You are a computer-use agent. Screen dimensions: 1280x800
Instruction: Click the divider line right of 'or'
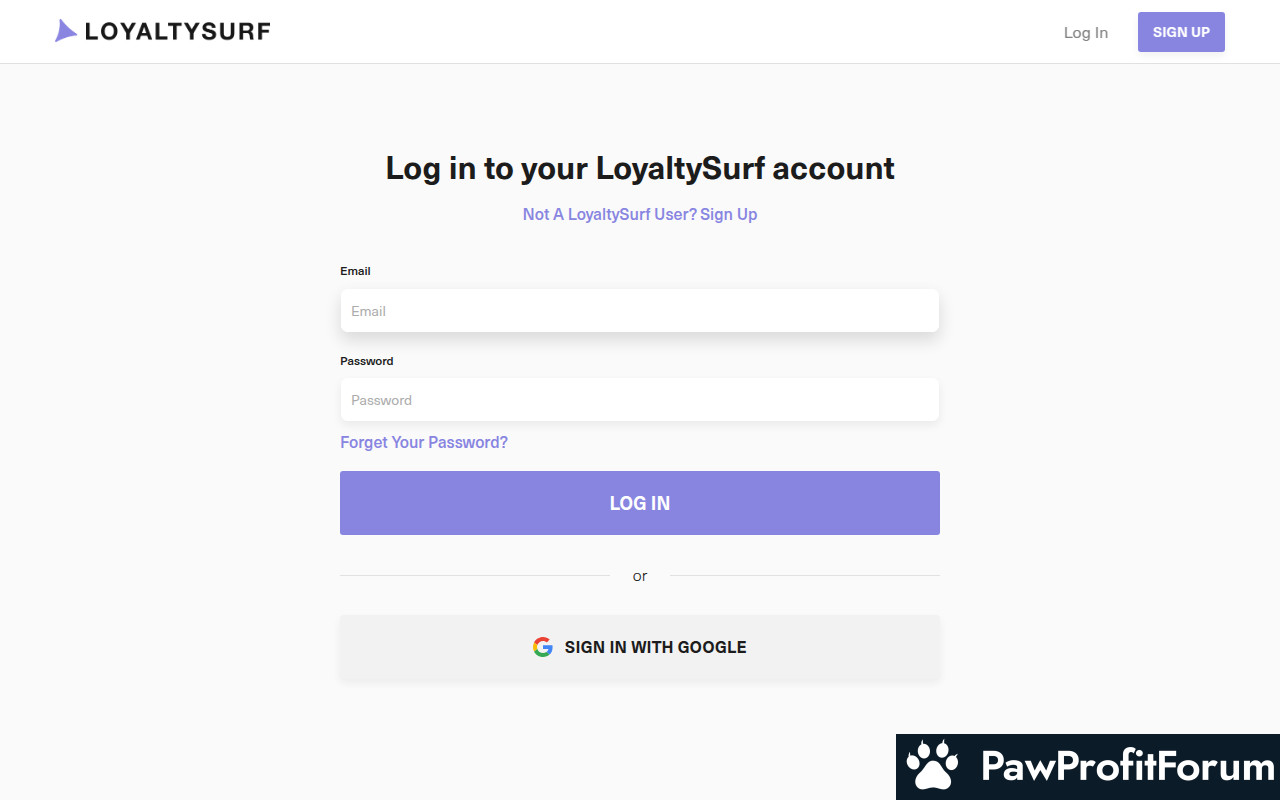tap(805, 576)
